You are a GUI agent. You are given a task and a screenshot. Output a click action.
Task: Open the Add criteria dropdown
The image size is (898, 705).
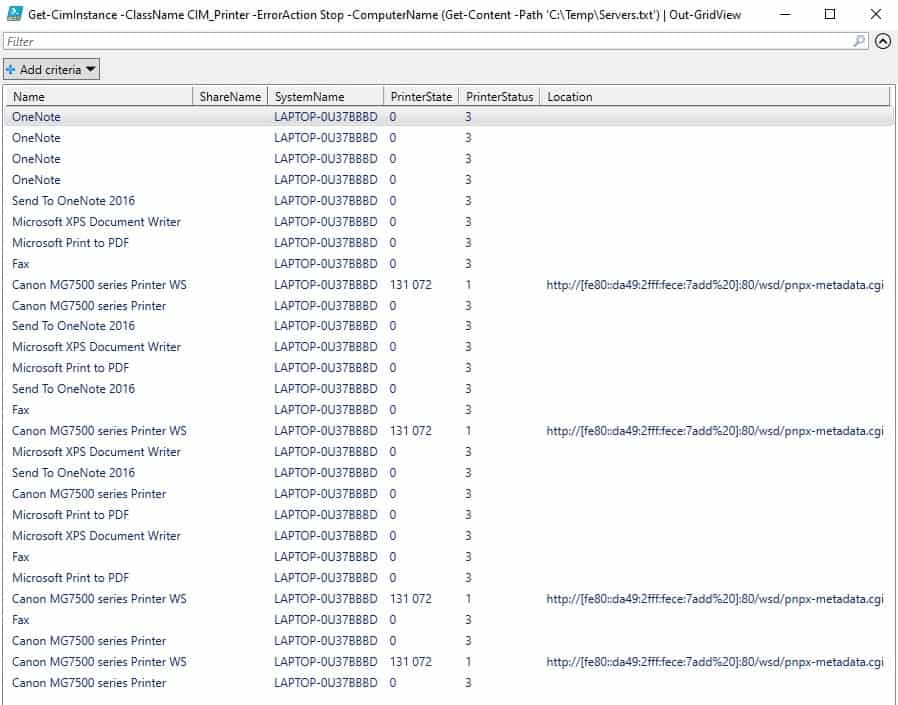click(x=51, y=69)
